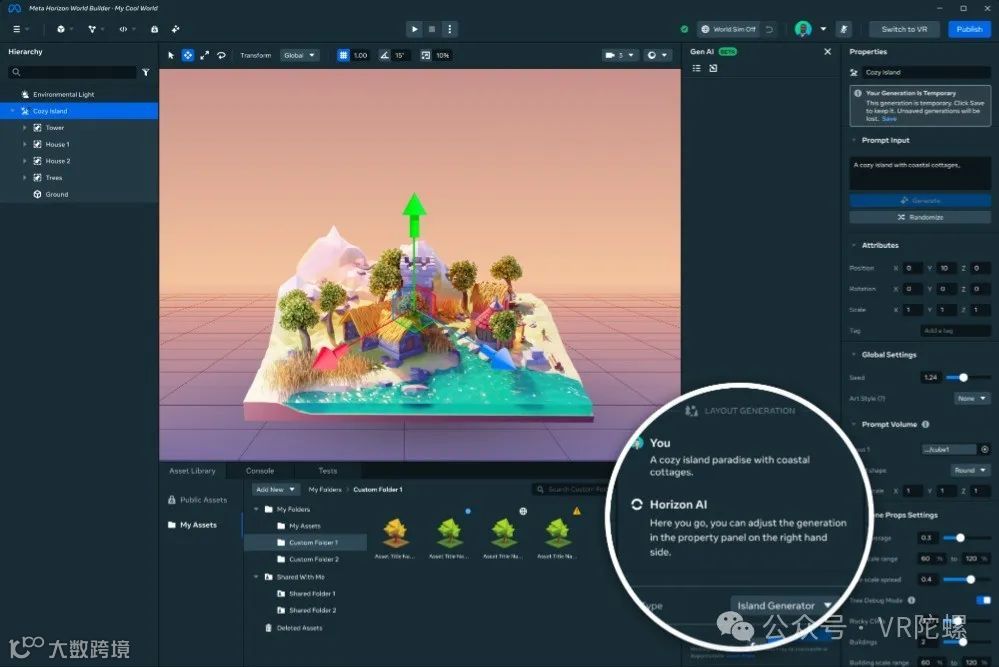Open the Gen AI sparkle tool
The image size is (999, 667).
[x=175, y=29]
